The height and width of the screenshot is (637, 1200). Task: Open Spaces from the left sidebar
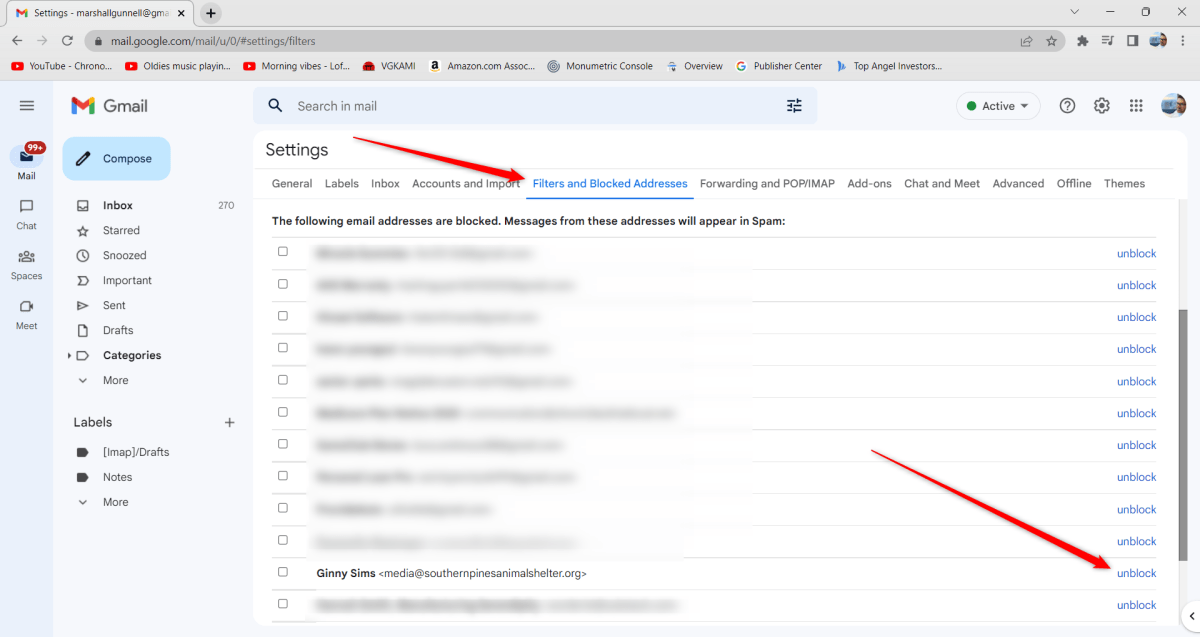click(x=25, y=260)
